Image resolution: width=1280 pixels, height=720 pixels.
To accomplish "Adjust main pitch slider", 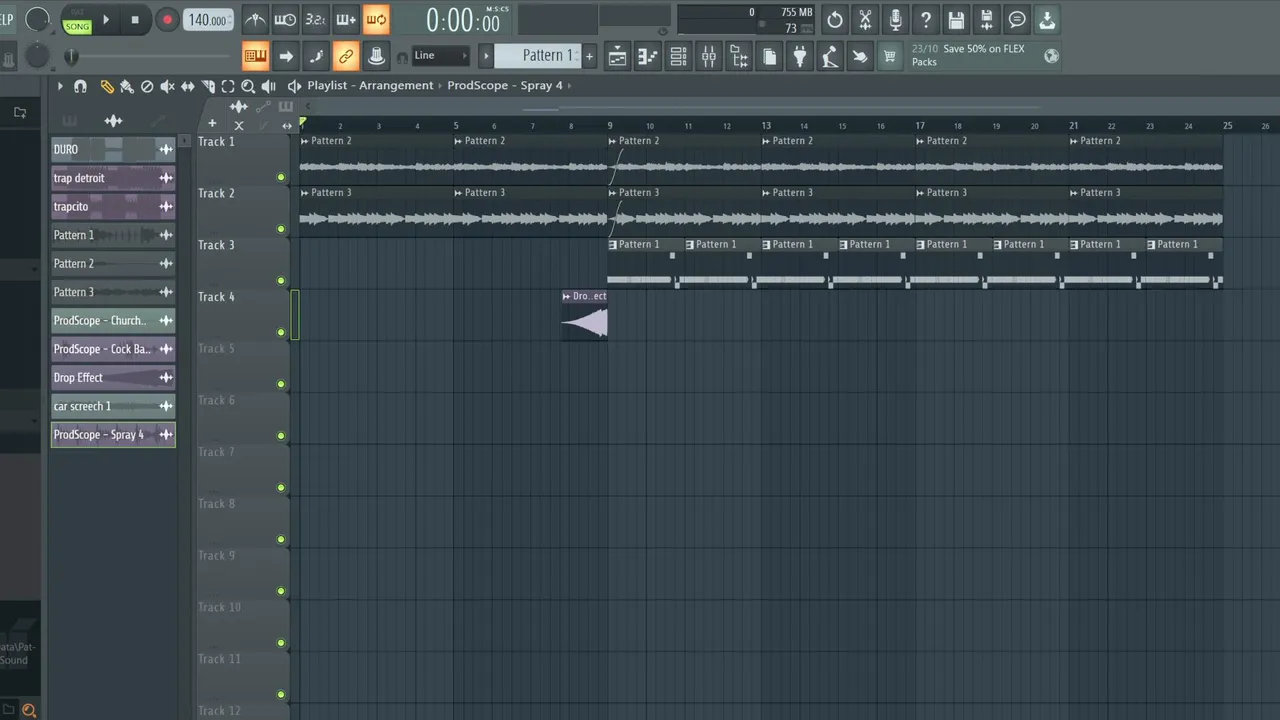I will 36,56.
